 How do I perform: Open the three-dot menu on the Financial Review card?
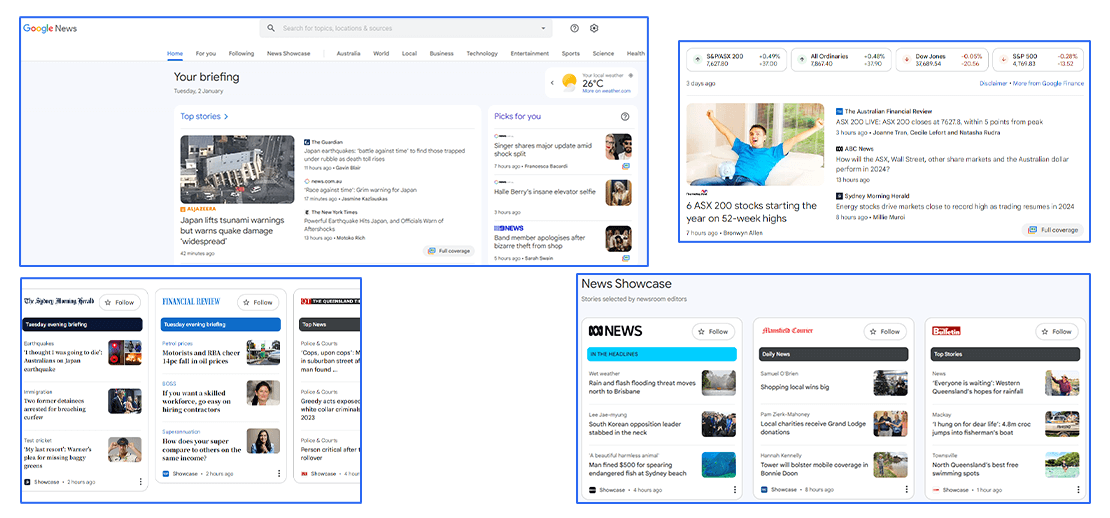click(x=279, y=473)
